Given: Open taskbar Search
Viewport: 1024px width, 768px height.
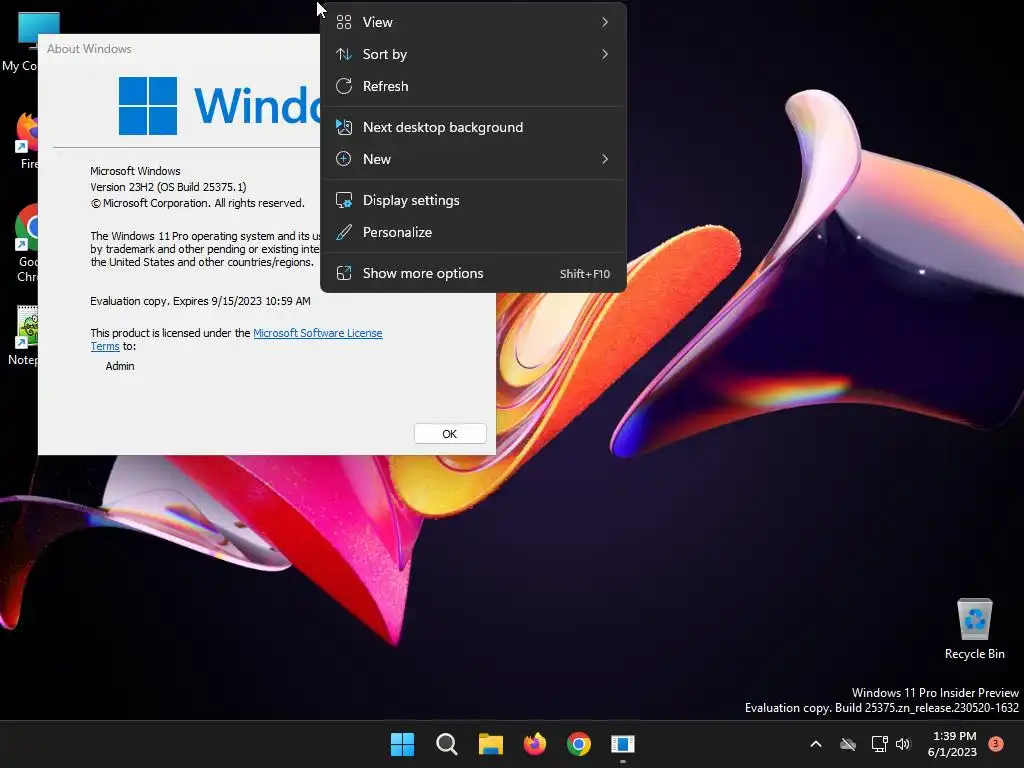Looking at the screenshot, I should [x=447, y=744].
